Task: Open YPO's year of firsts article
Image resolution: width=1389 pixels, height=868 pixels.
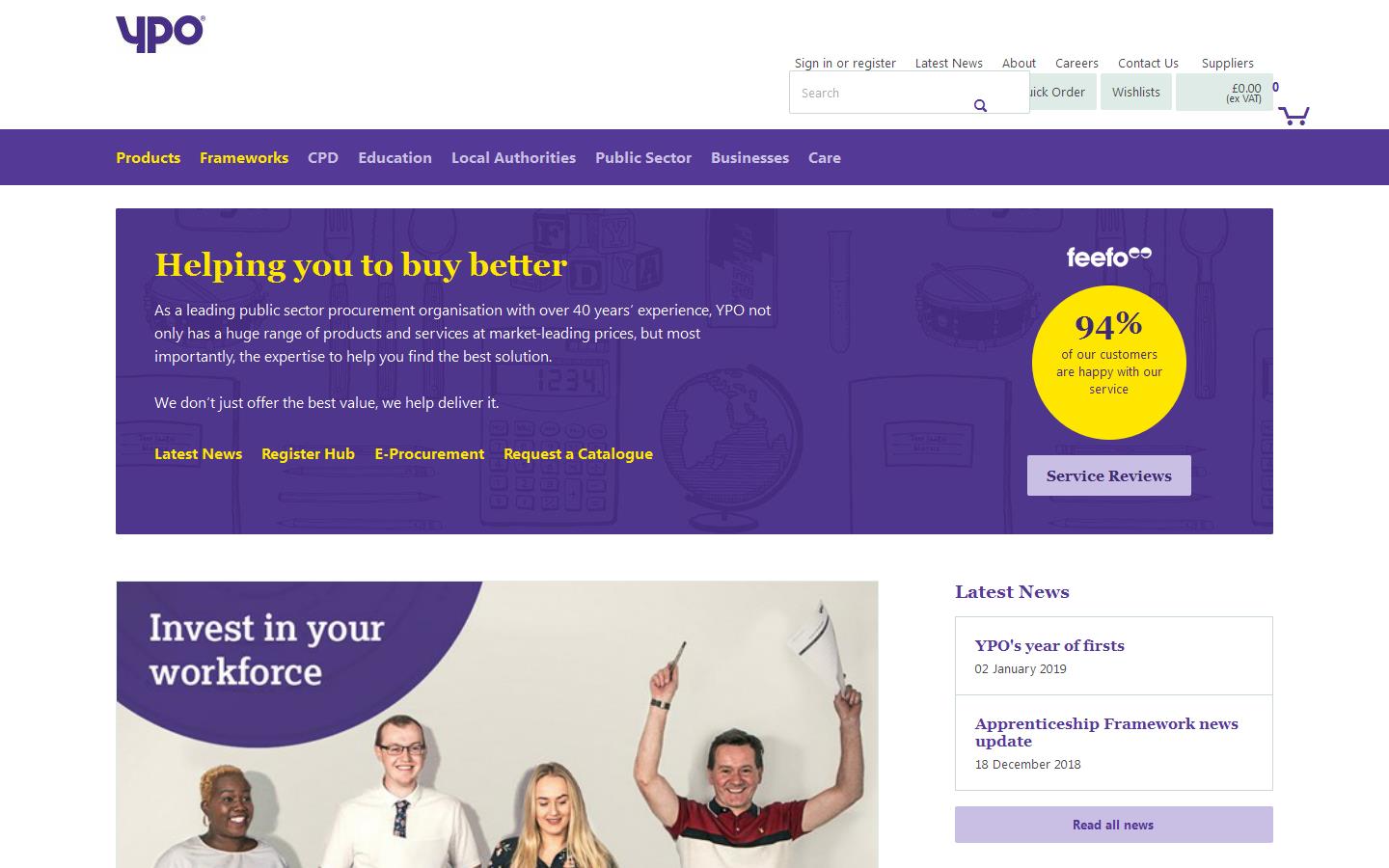Action: tap(1049, 645)
